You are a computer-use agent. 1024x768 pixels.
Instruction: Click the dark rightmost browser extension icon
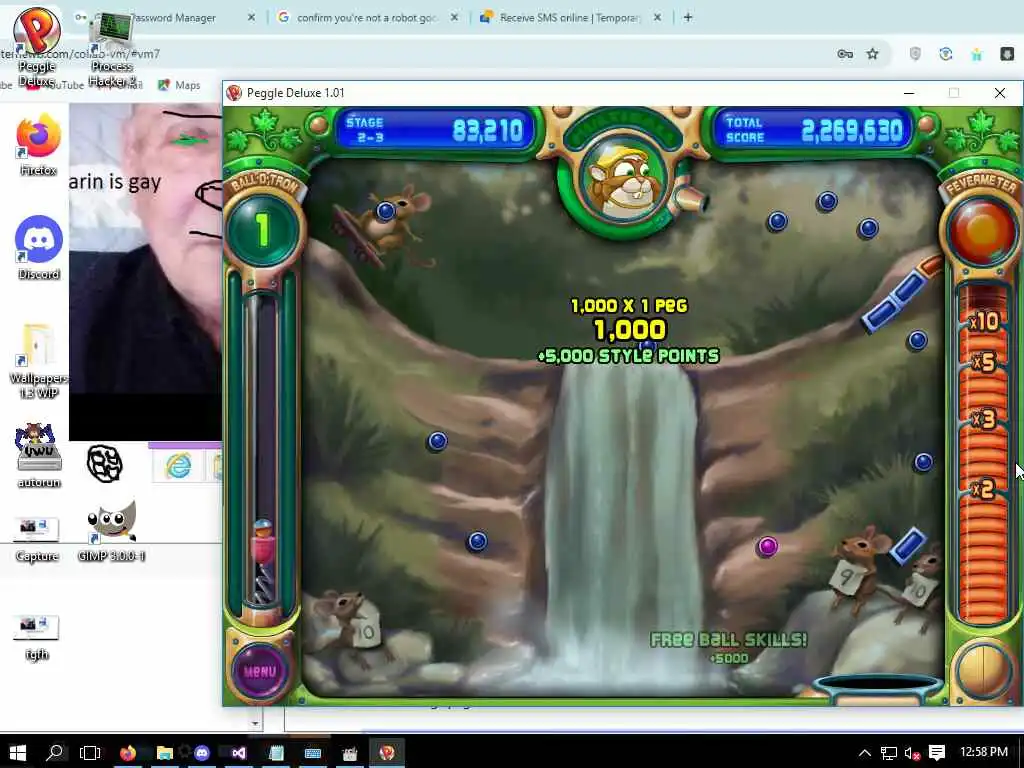1007,54
